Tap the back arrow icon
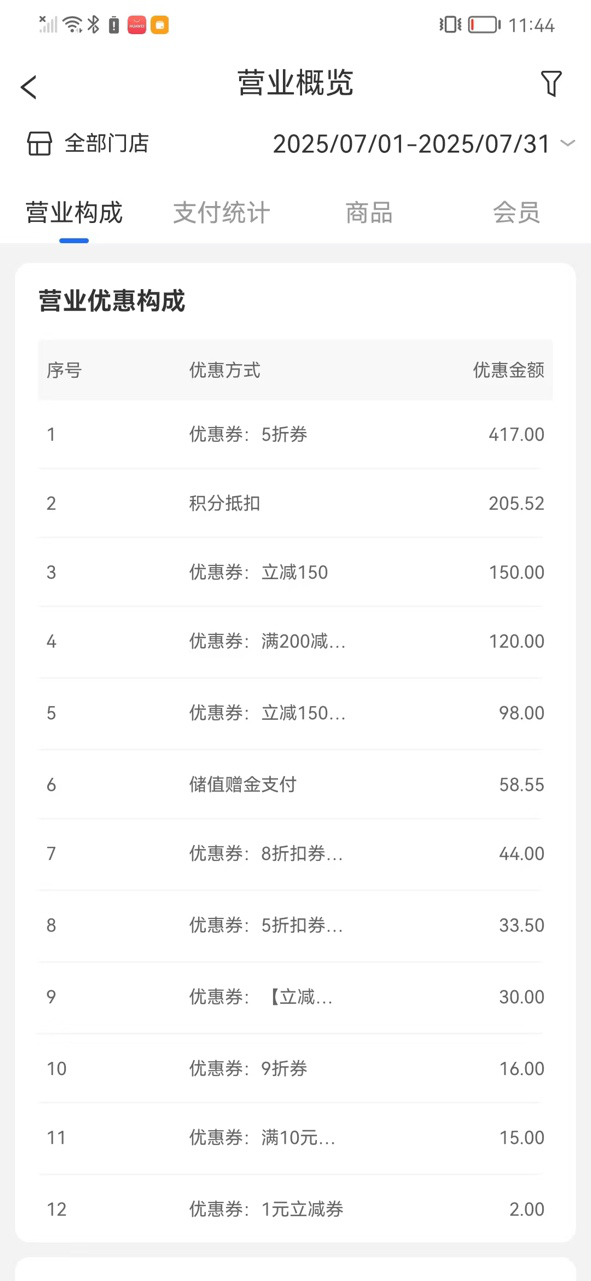This screenshot has height=1281, width=591. [29, 87]
